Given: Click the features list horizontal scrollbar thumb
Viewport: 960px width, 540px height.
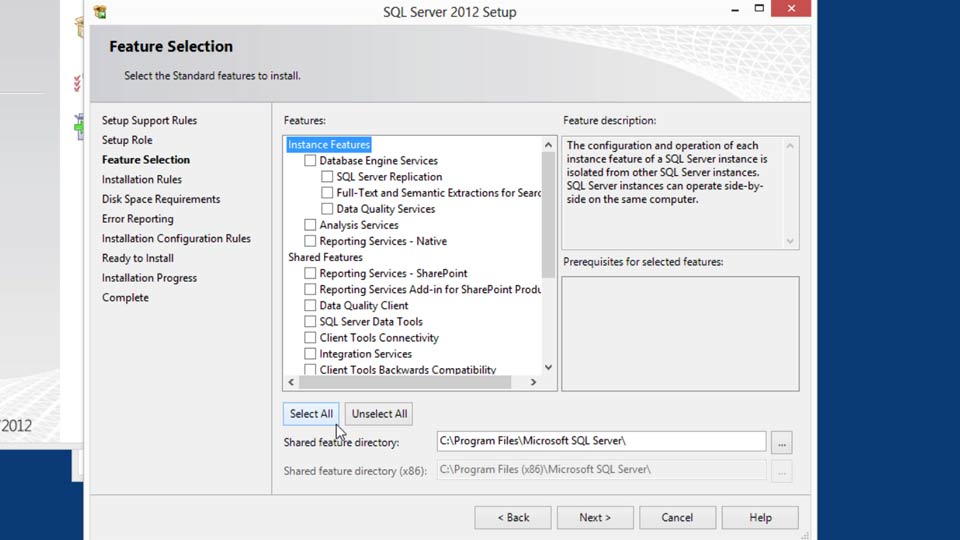Looking at the screenshot, I should click(405, 382).
